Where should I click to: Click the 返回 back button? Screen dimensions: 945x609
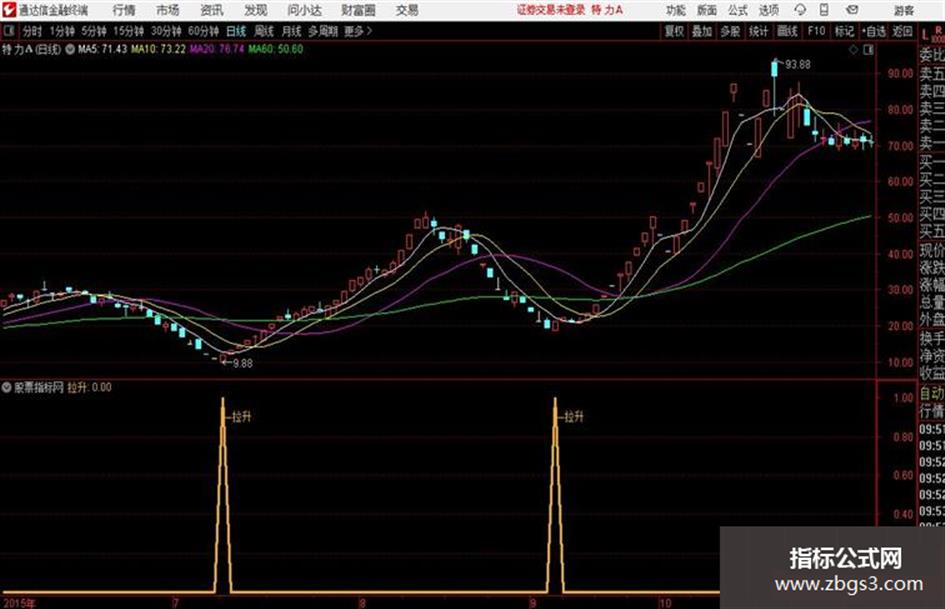pos(902,31)
